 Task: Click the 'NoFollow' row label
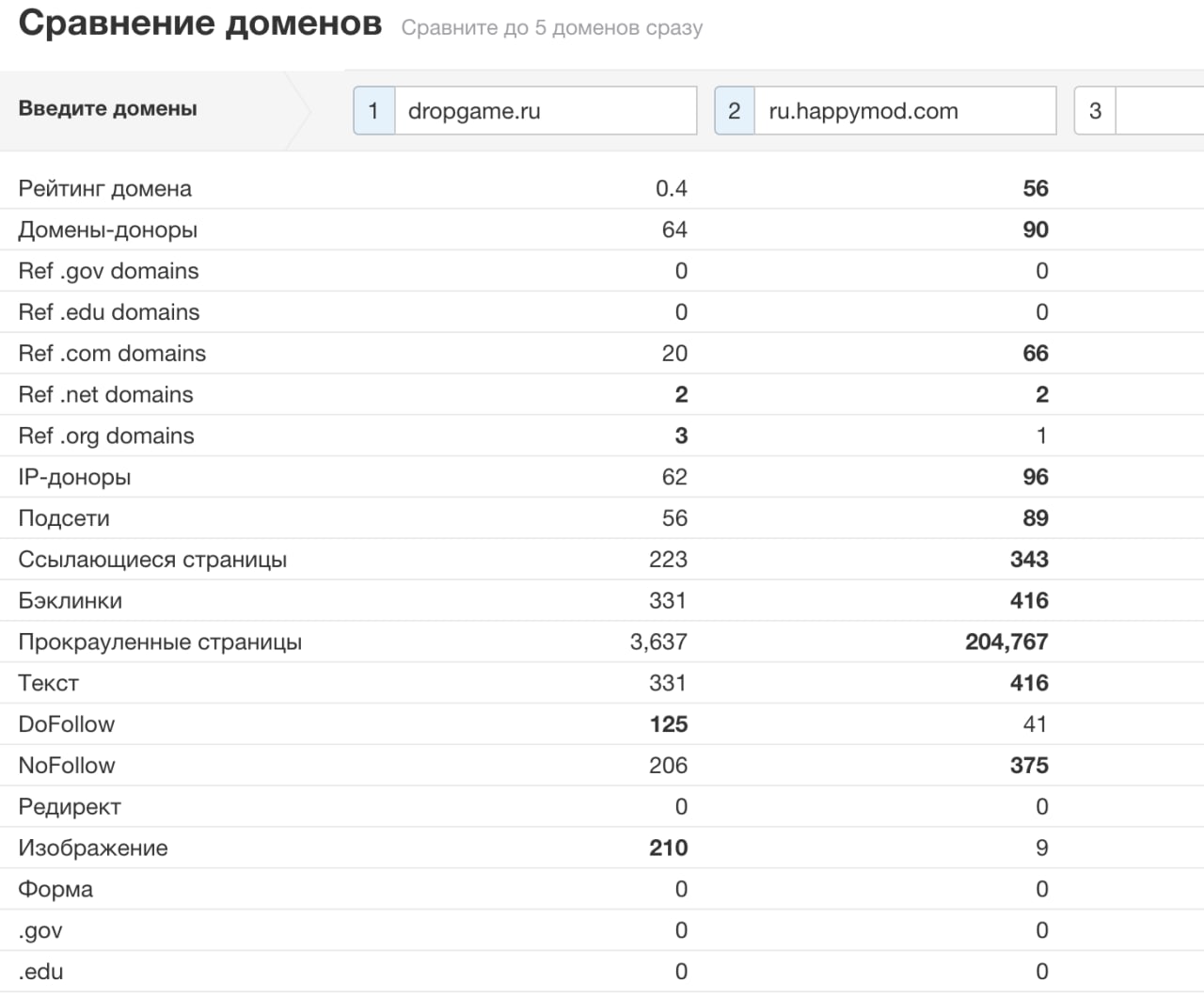(x=67, y=766)
